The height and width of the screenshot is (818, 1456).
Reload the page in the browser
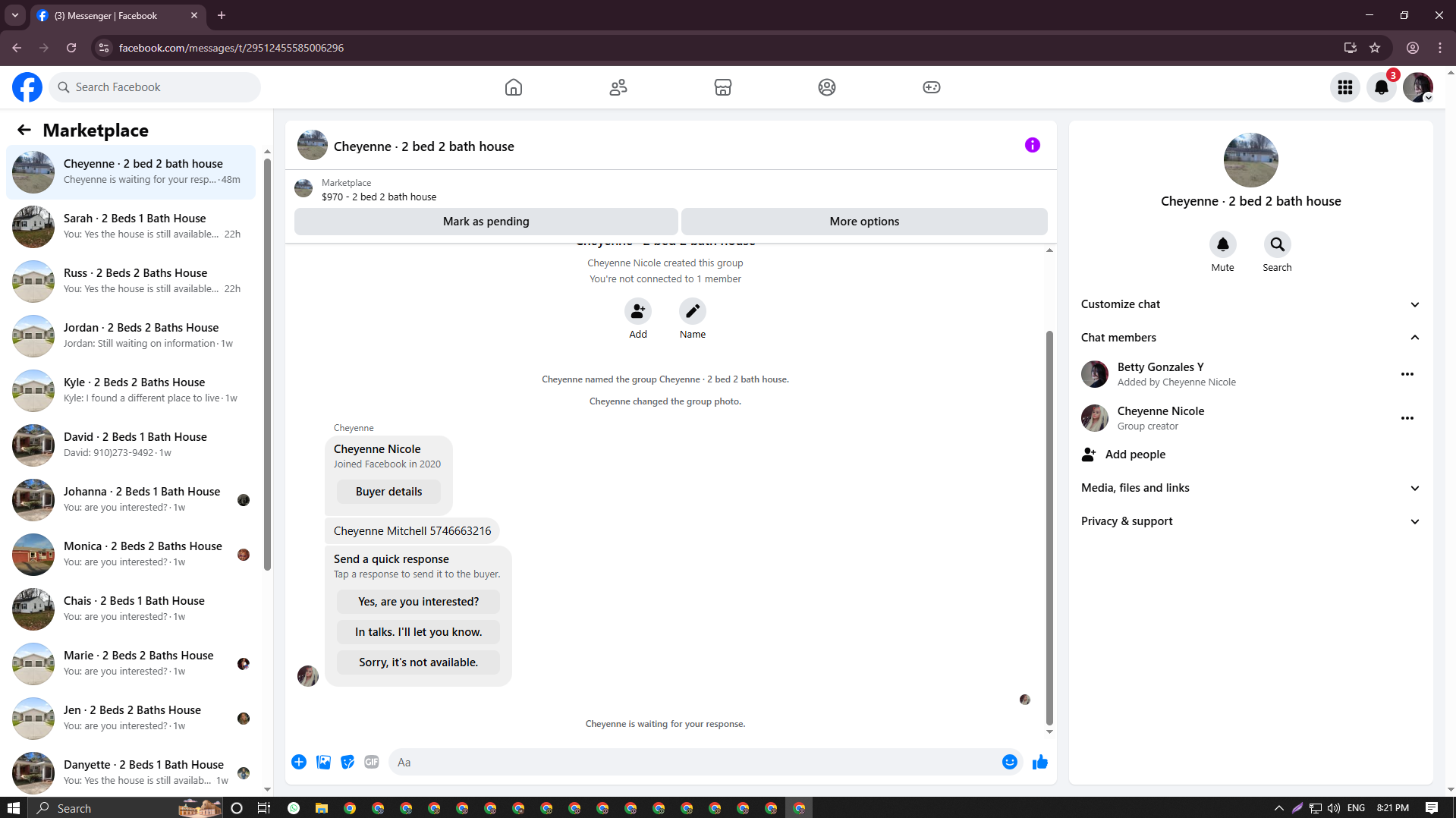coord(71,48)
